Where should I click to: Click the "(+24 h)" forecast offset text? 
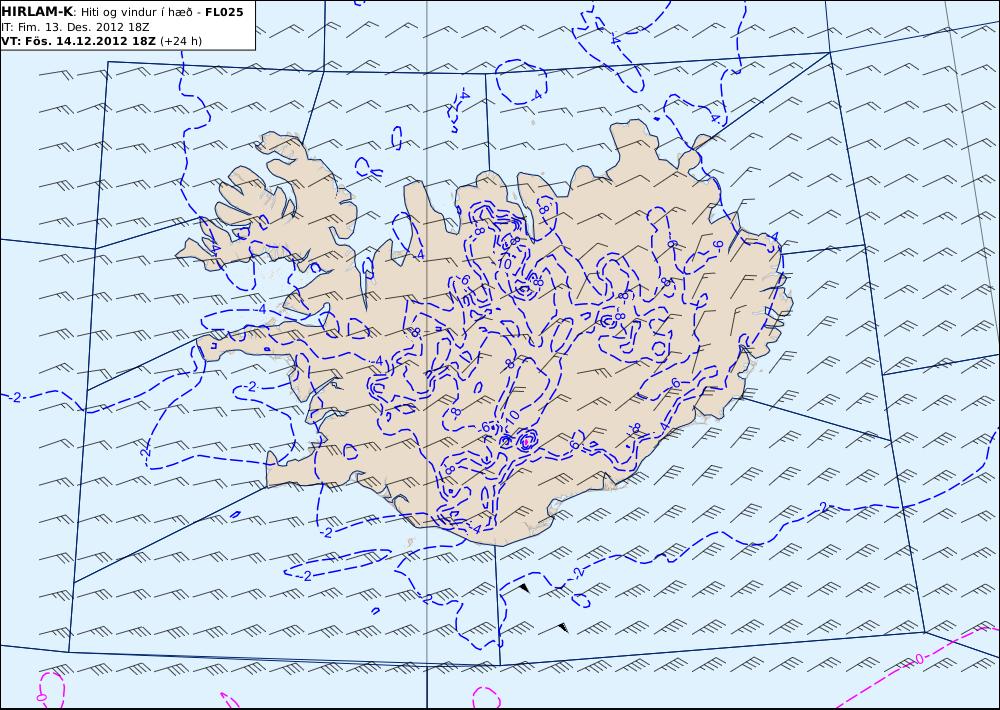click(180, 41)
